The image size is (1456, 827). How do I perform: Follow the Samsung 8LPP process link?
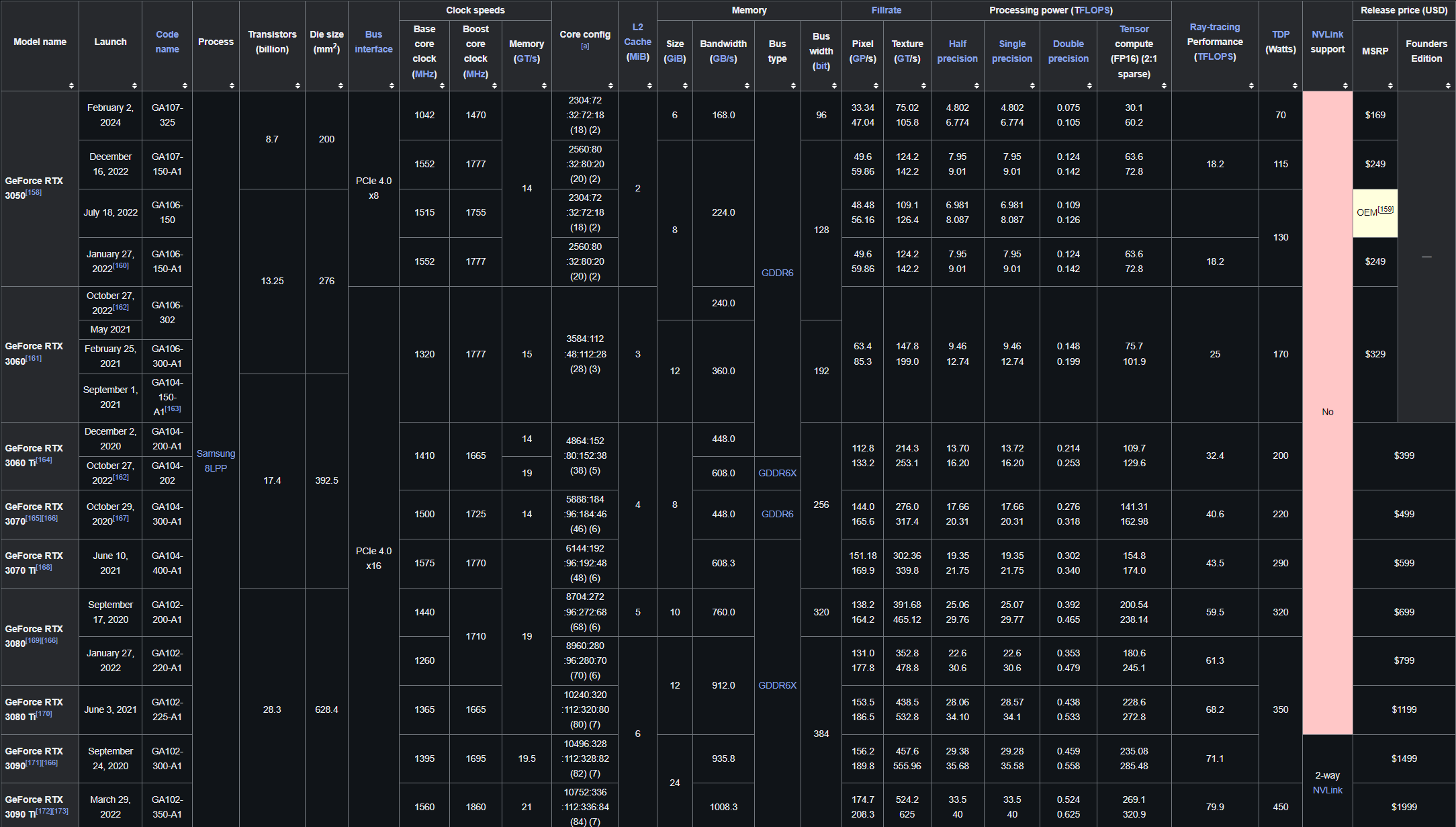click(216, 461)
